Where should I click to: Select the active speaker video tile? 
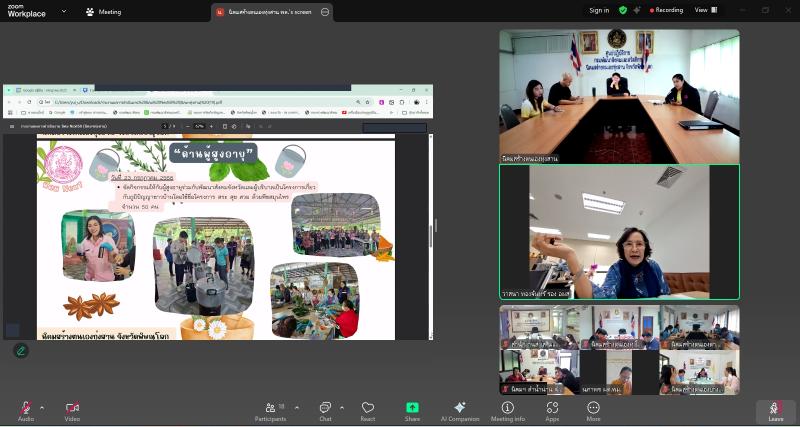pyautogui.click(x=619, y=232)
